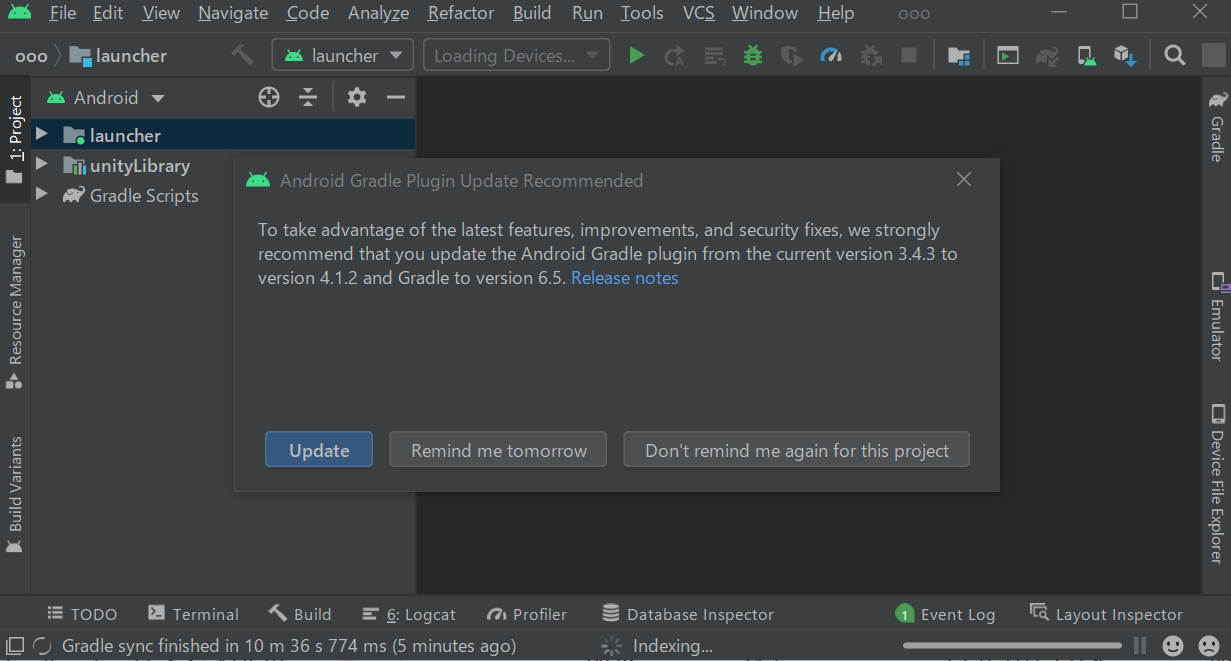Click the Stop square icon
This screenshot has height=661, width=1231.
(909, 56)
